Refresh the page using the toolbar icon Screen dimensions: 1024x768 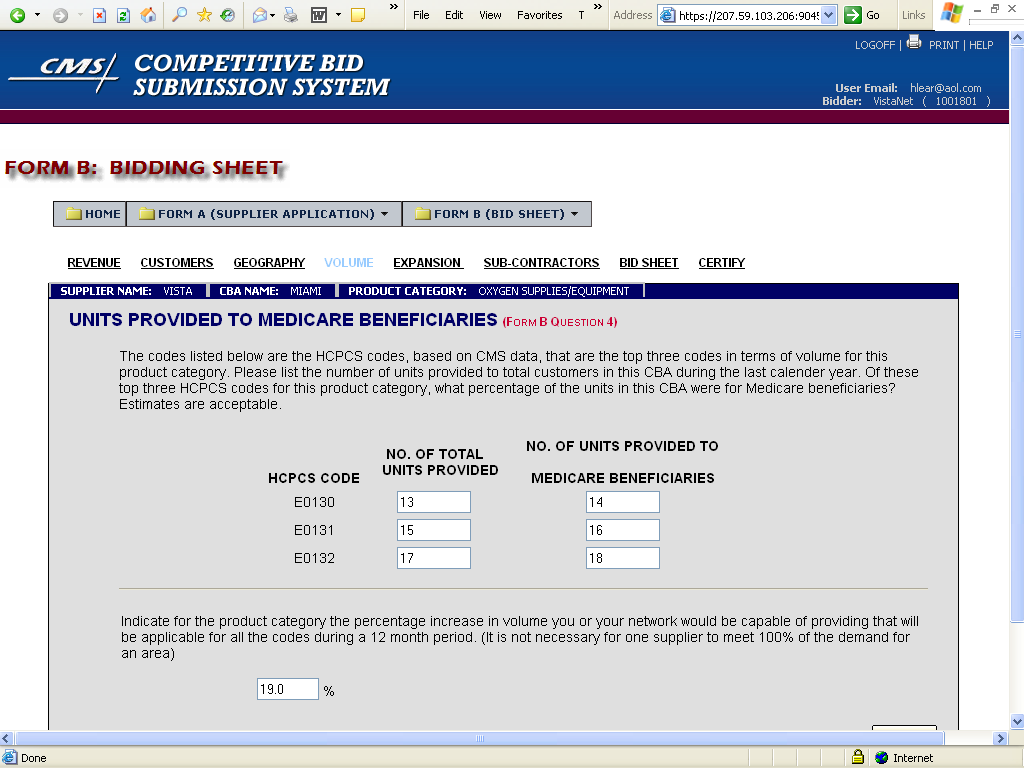coord(123,15)
